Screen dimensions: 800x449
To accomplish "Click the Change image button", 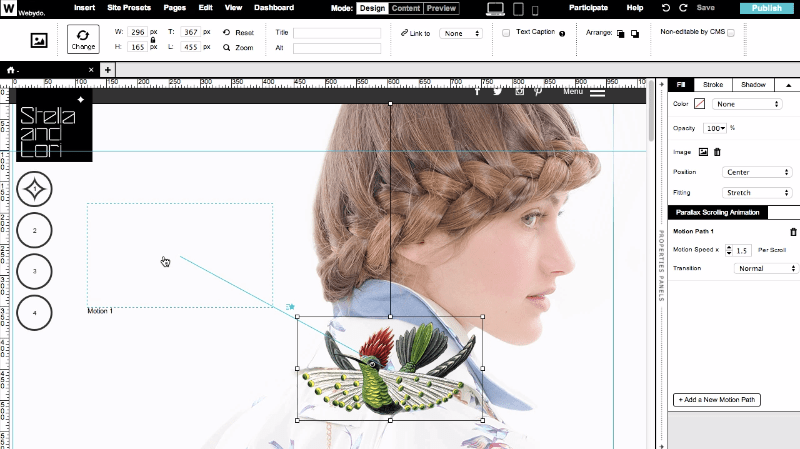I will pos(83,39).
